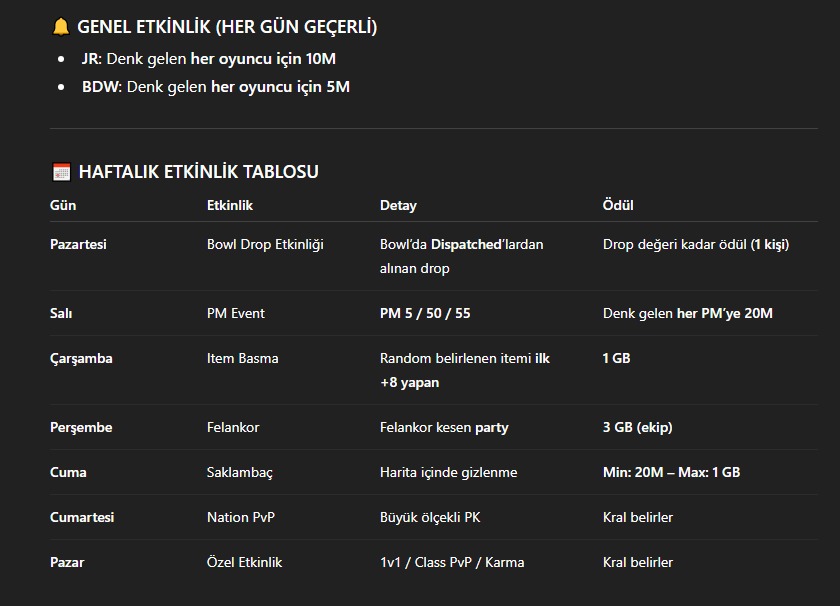The height and width of the screenshot is (606, 840).
Task: Click Min: 20M – Max: 1 GB reward
Action: pos(671,473)
